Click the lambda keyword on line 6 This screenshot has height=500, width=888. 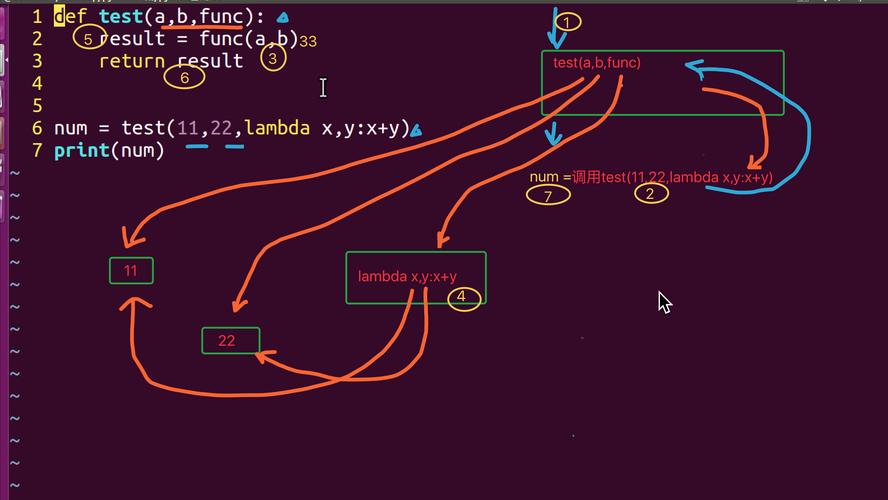pos(278,129)
